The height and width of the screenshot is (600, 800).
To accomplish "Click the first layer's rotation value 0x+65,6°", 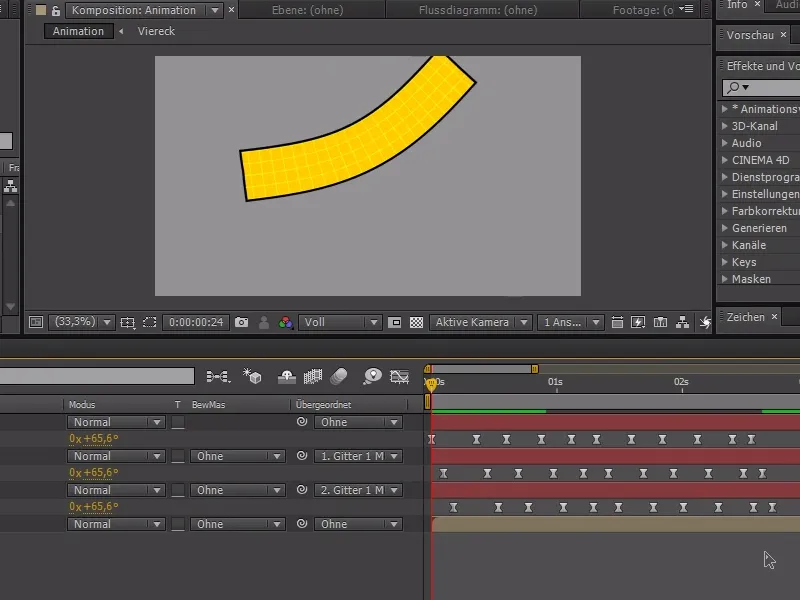I will coord(94,439).
